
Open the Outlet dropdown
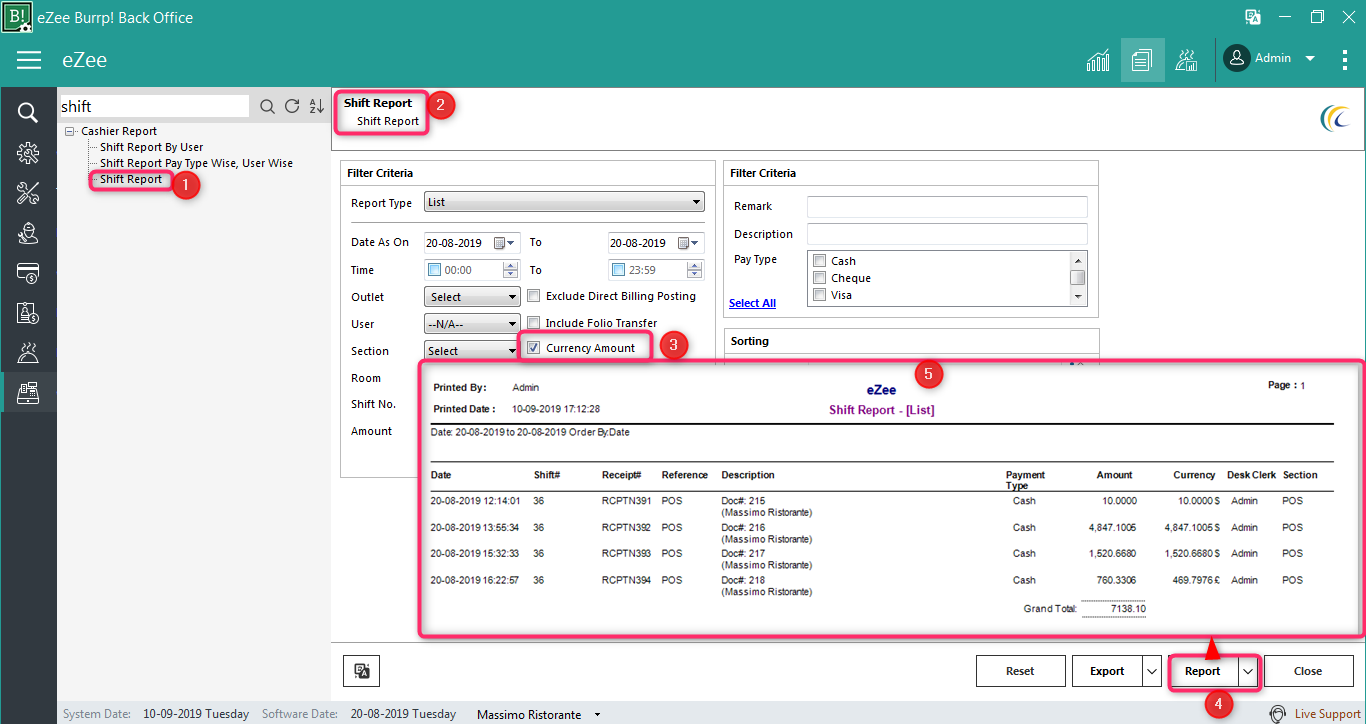point(472,297)
